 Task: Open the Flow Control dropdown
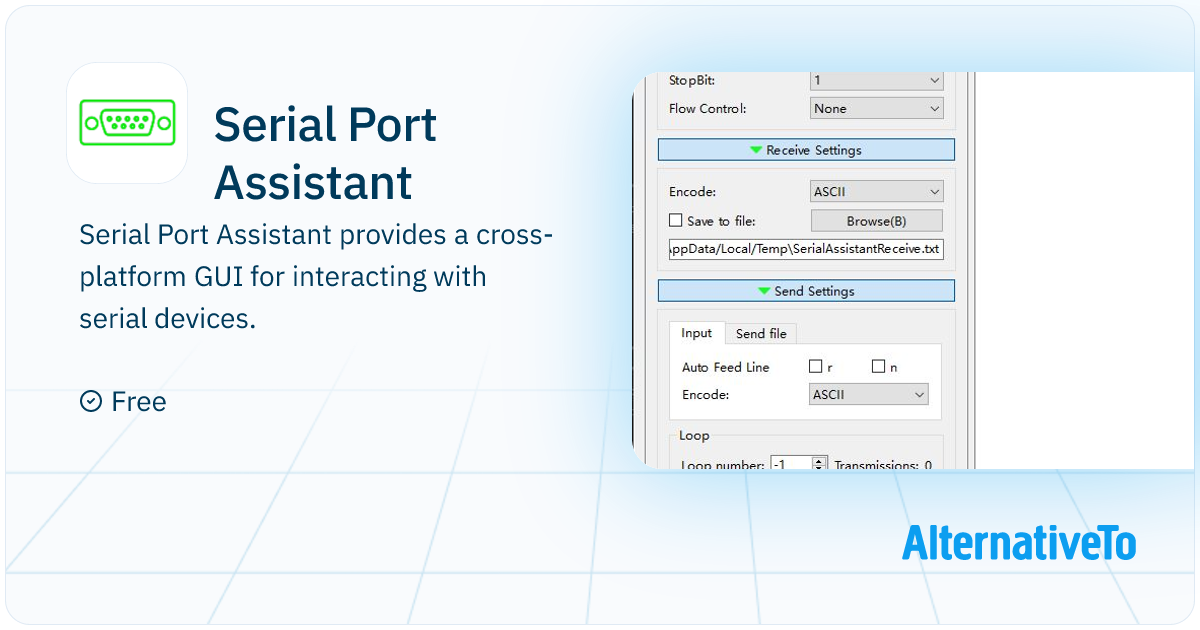tap(876, 108)
